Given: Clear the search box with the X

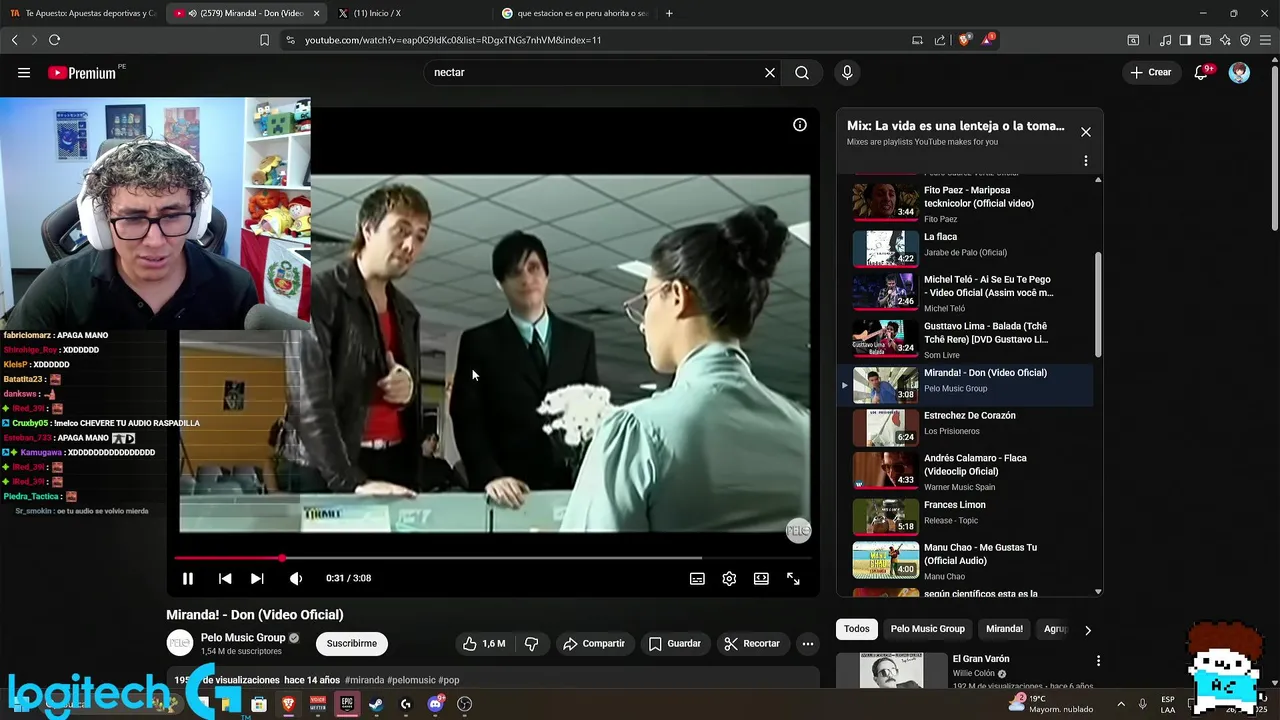Looking at the screenshot, I should click(770, 72).
